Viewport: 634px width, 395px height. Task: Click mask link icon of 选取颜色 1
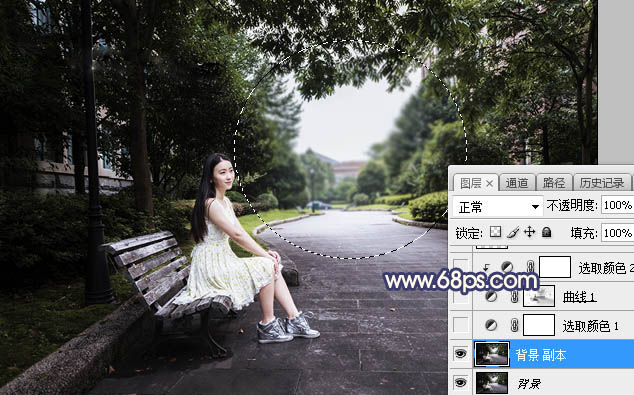[x=514, y=325]
